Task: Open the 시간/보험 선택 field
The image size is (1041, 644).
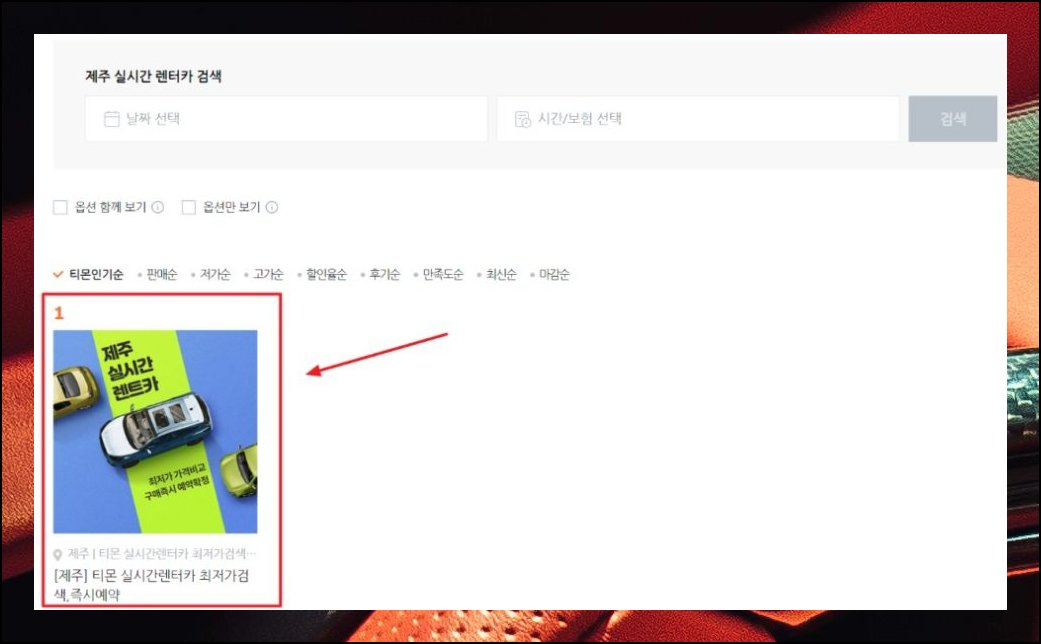Action: [698, 119]
